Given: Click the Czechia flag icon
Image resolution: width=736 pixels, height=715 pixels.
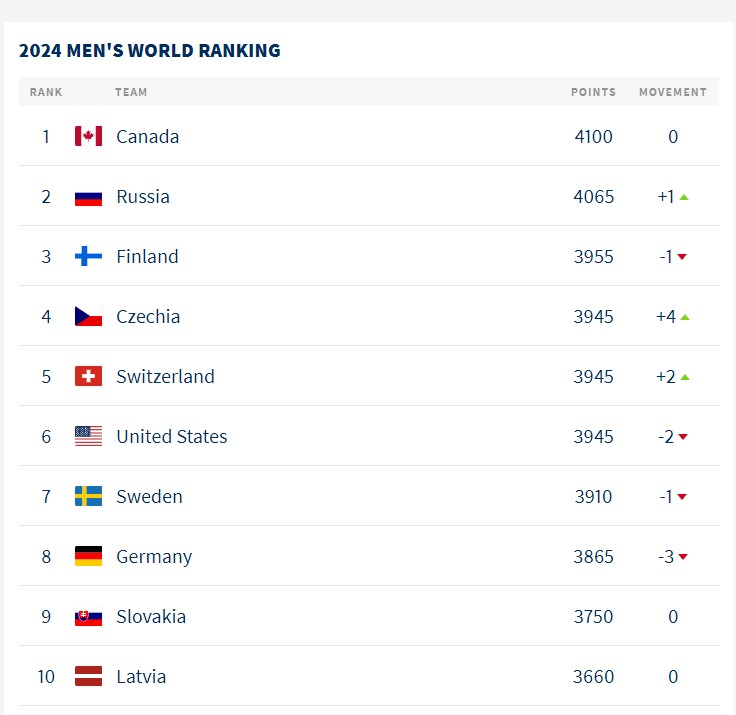Looking at the screenshot, I should 88,316.
